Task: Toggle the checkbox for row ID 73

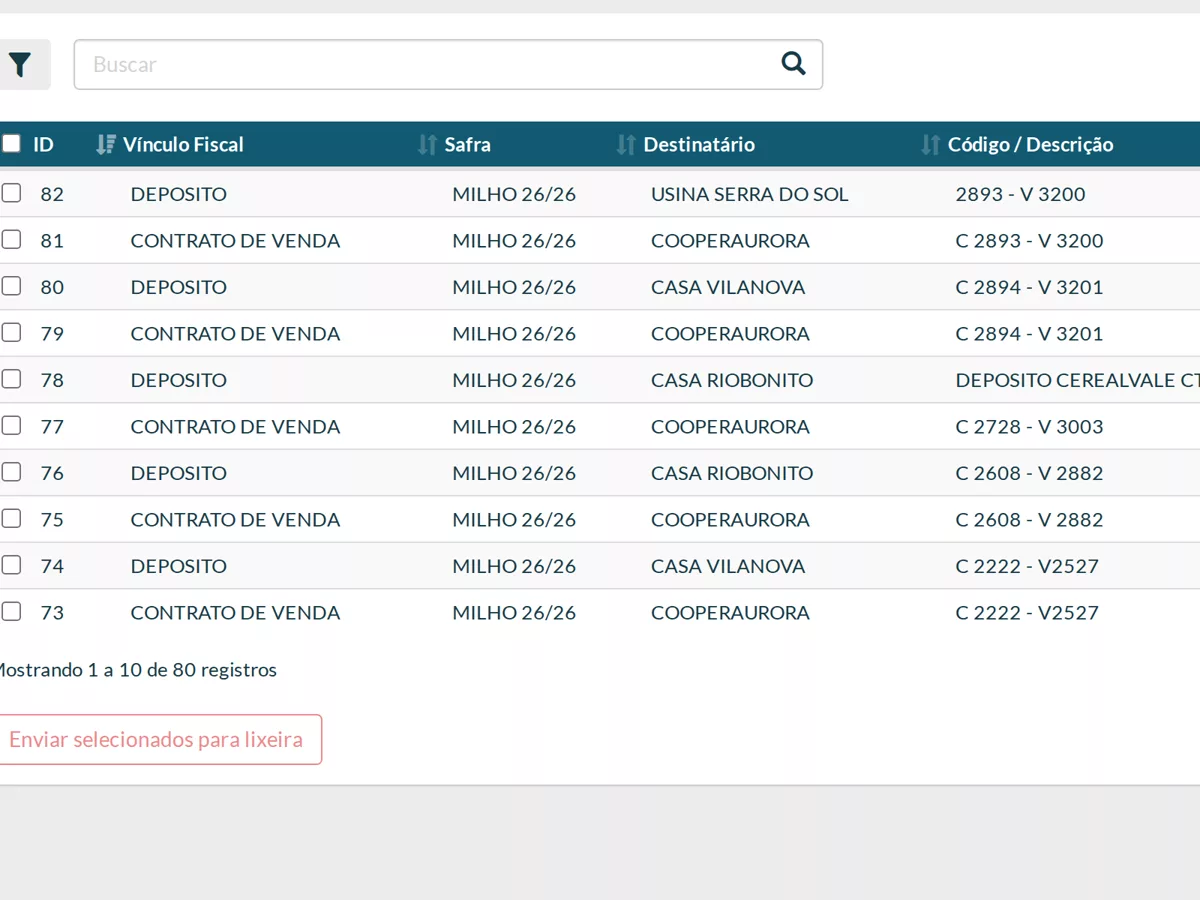Action: click(x=11, y=611)
